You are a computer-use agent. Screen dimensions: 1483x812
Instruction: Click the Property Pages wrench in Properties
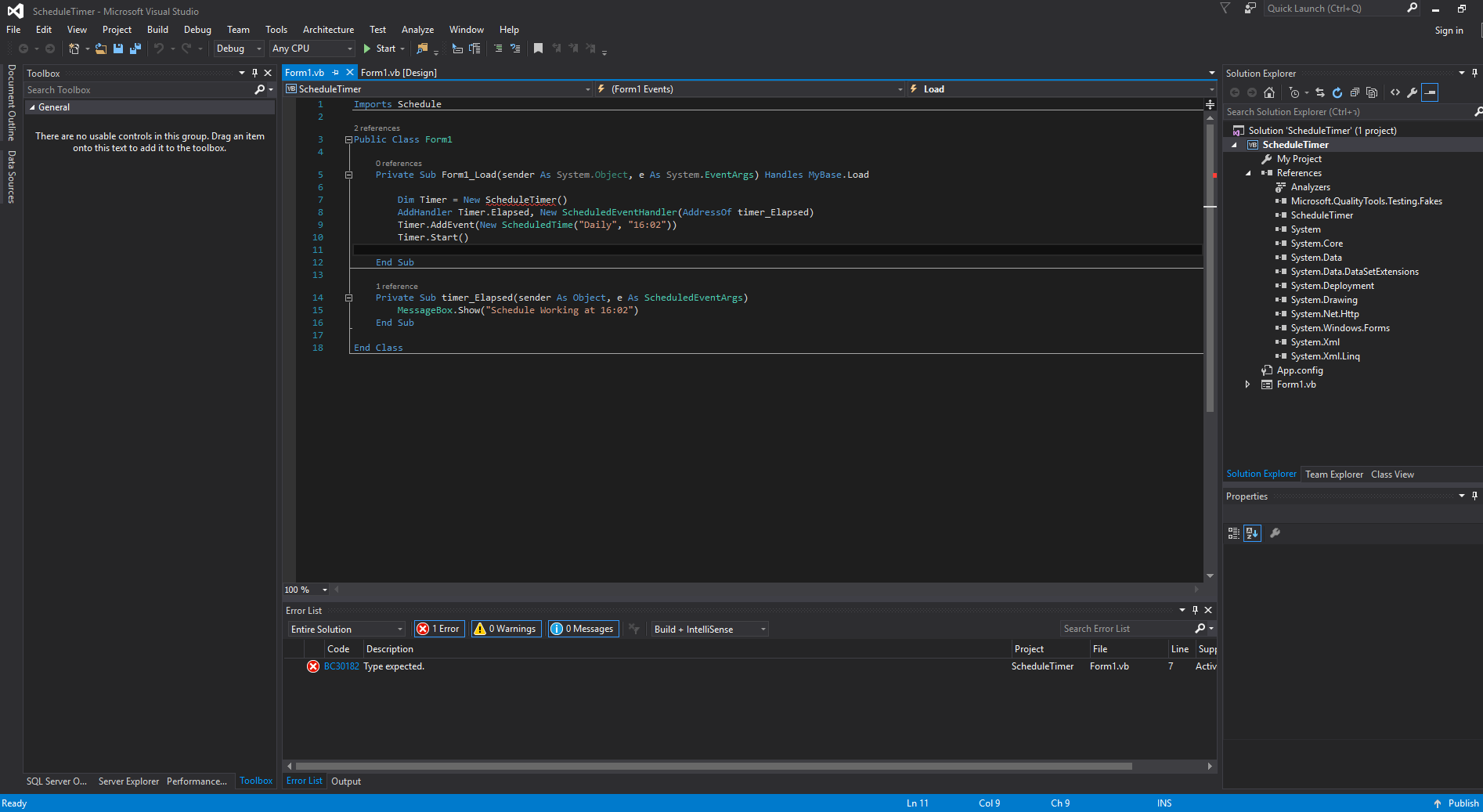[1275, 533]
